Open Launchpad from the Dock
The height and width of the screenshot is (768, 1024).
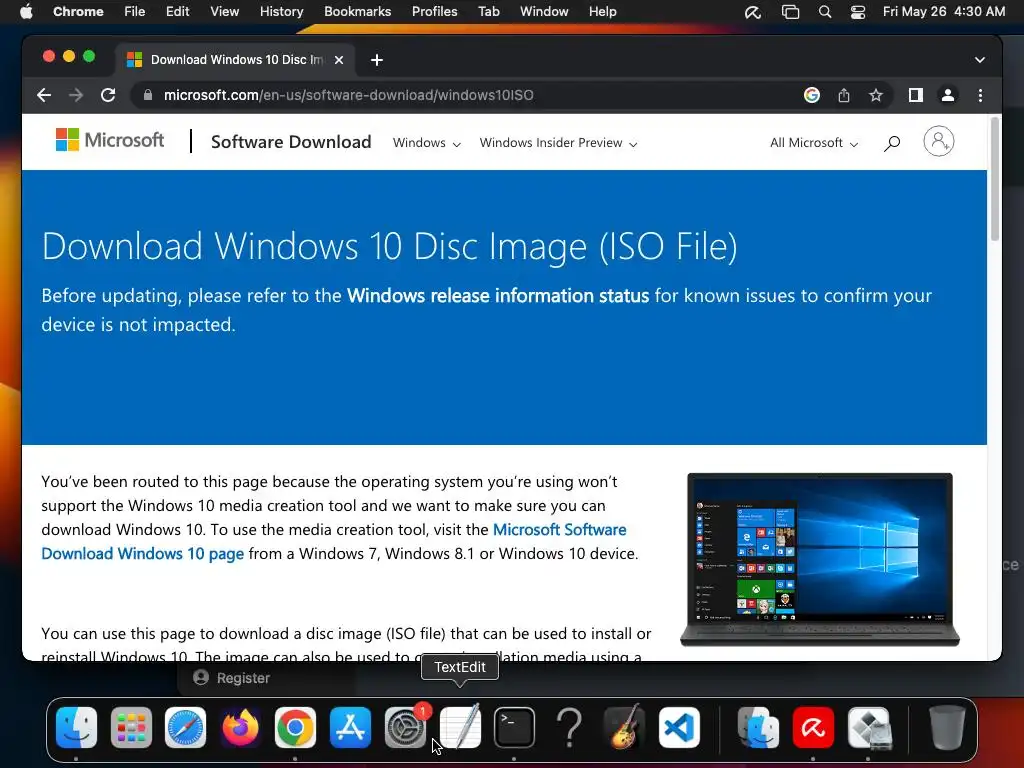click(131, 728)
